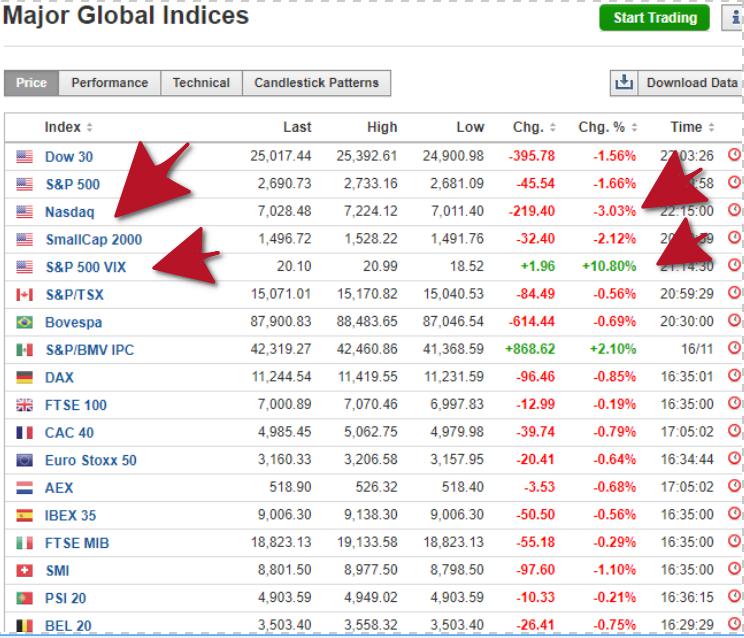Viewport: 744px width, 638px height.
Task: Click the clock icon in SMI row
Action: 735,568
